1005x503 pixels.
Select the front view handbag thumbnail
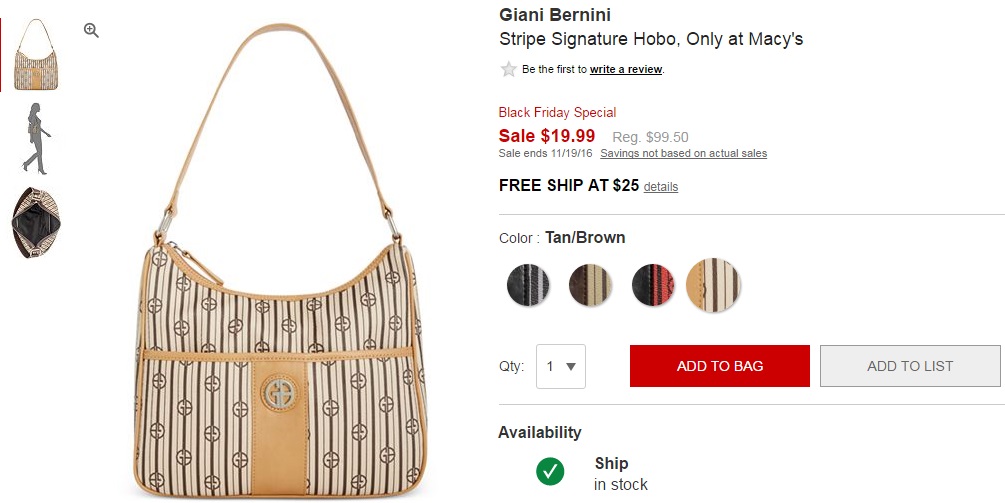[36, 55]
